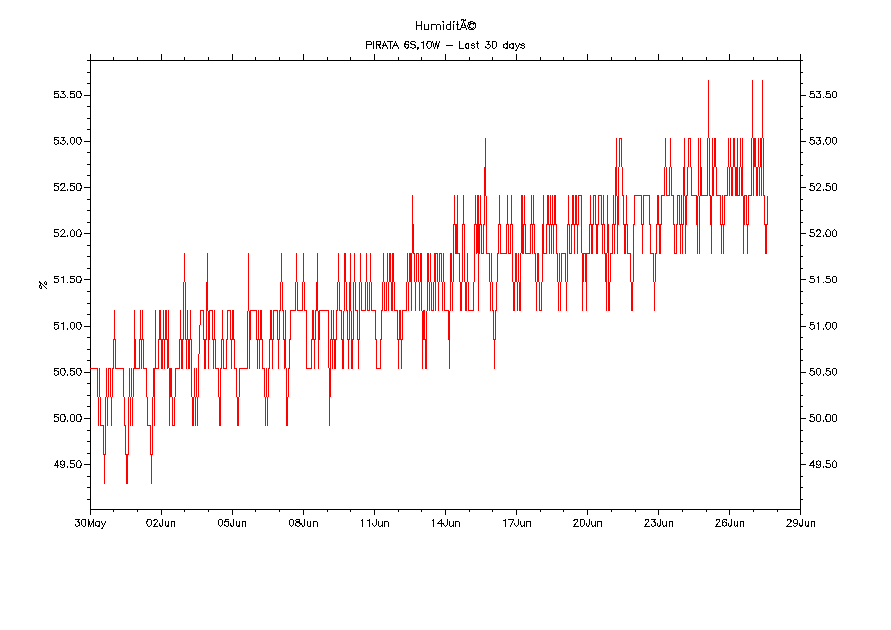This screenshot has width=891, height=630.
Task: Select the 02Jun date tick label
Action: [161, 522]
